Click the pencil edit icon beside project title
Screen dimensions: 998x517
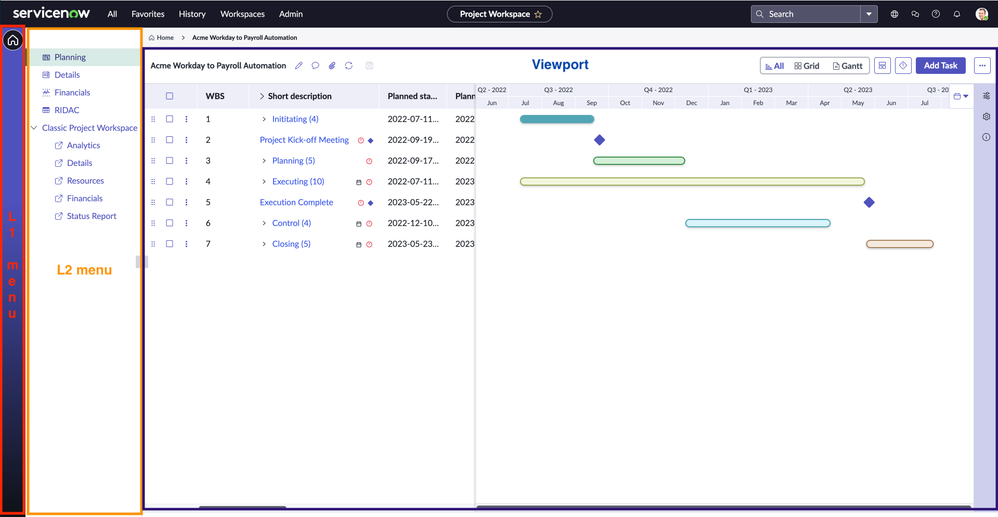[x=299, y=66]
